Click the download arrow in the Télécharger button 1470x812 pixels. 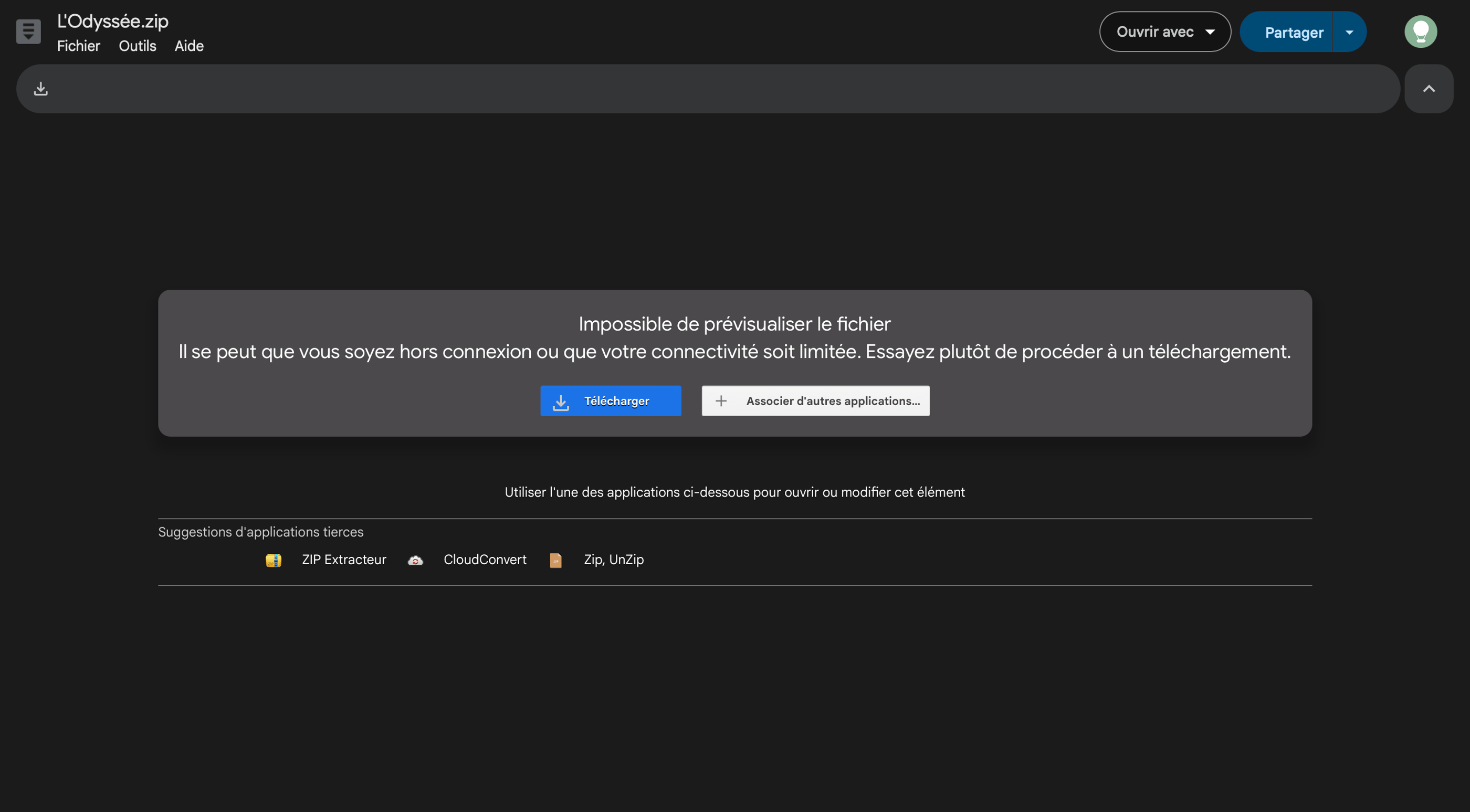pyautogui.click(x=561, y=401)
